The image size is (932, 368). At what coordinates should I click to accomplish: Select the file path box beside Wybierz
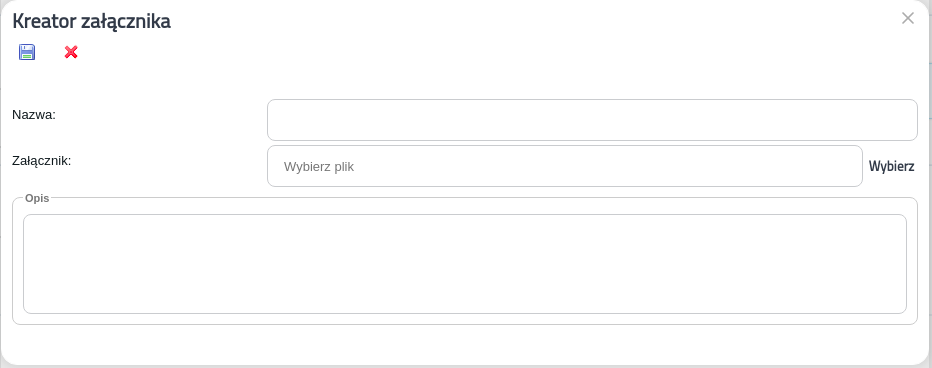(x=565, y=166)
